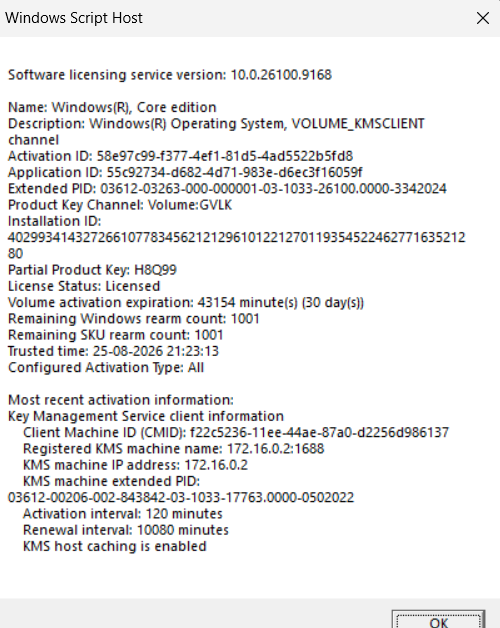The height and width of the screenshot is (628, 500).
Task: Click the Volume activation expiration line
Action: (x=186, y=302)
